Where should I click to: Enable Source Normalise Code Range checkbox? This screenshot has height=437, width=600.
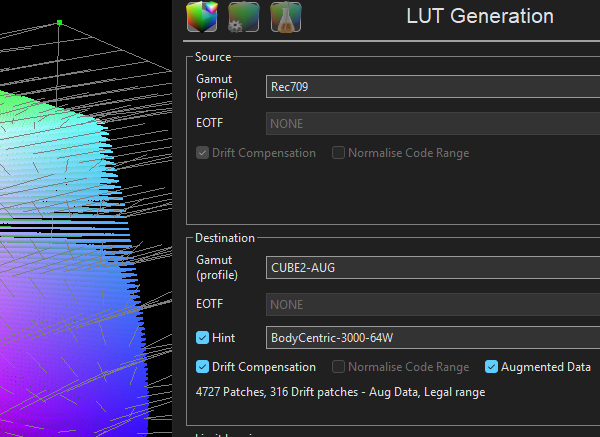tap(339, 153)
